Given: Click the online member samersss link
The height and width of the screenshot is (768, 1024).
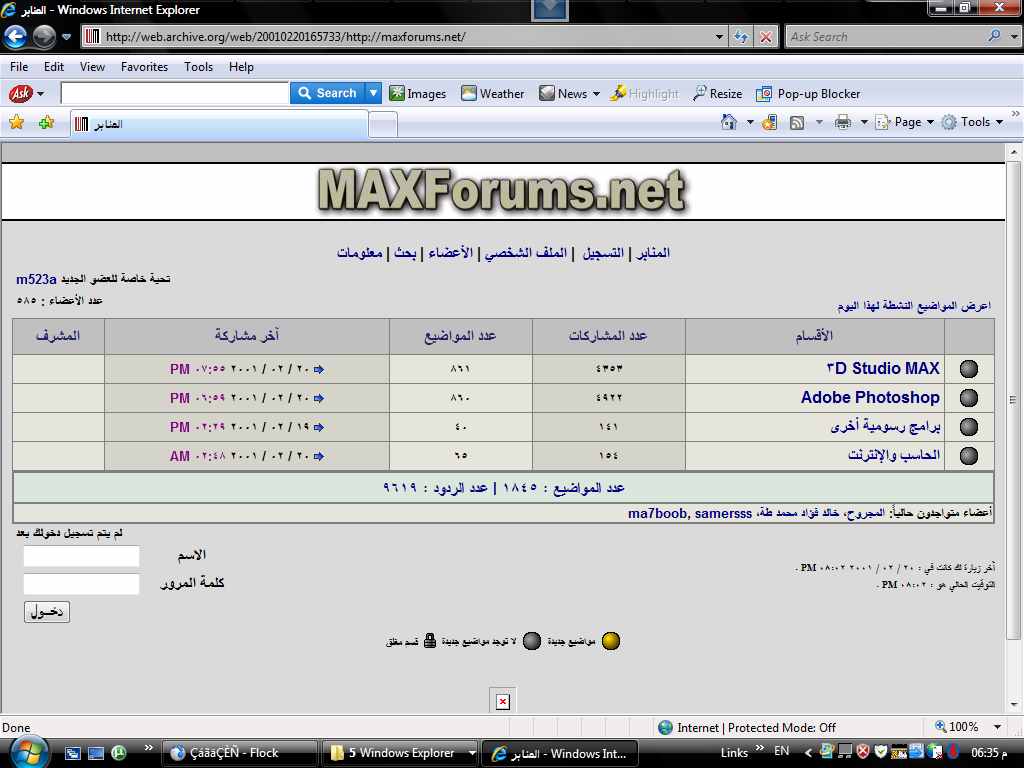Looking at the screenshot, I should [723, 513].
